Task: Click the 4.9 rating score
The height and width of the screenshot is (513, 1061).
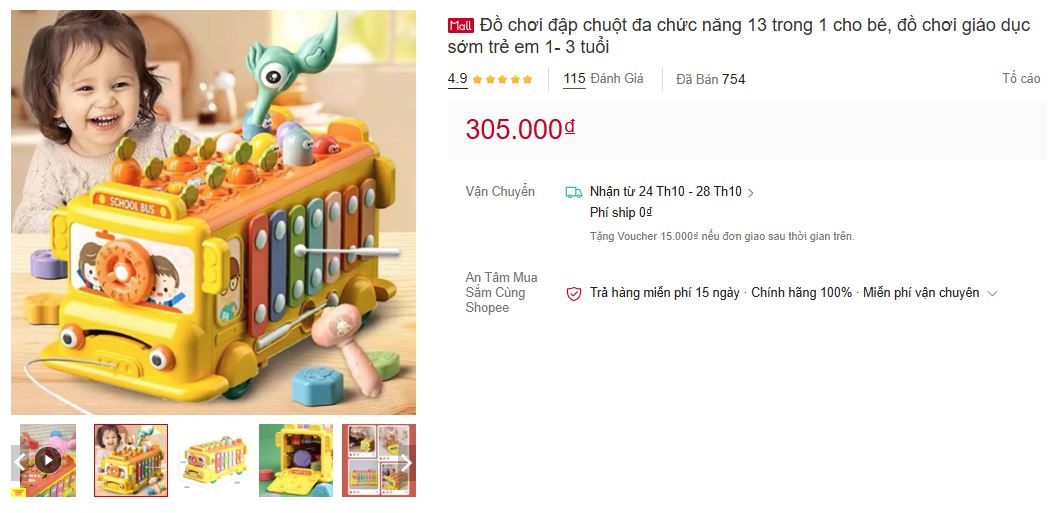Action: click(x=457, y=79)
